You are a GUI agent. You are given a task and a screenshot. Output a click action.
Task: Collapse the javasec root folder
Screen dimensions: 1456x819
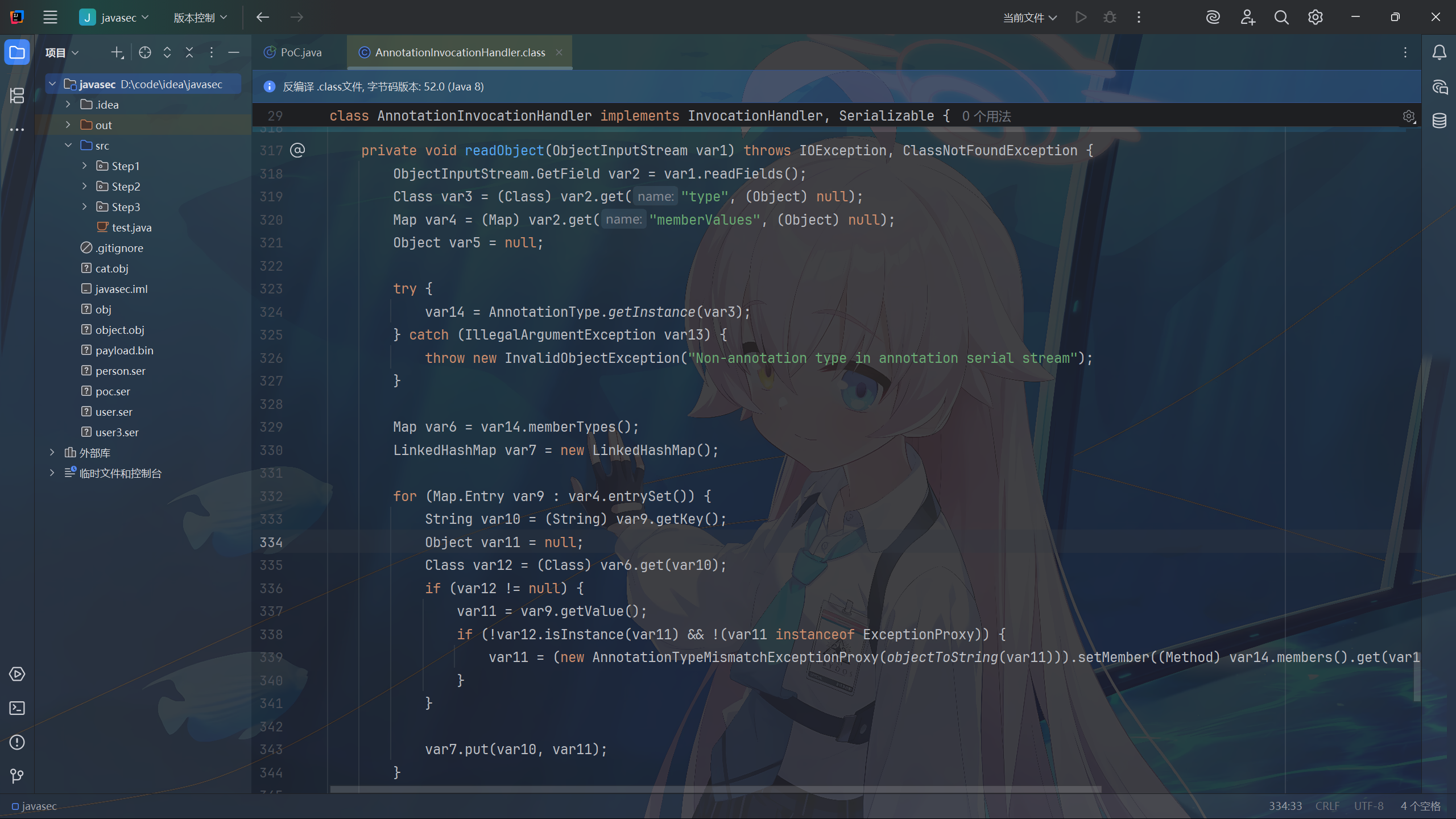click(52, 84)
